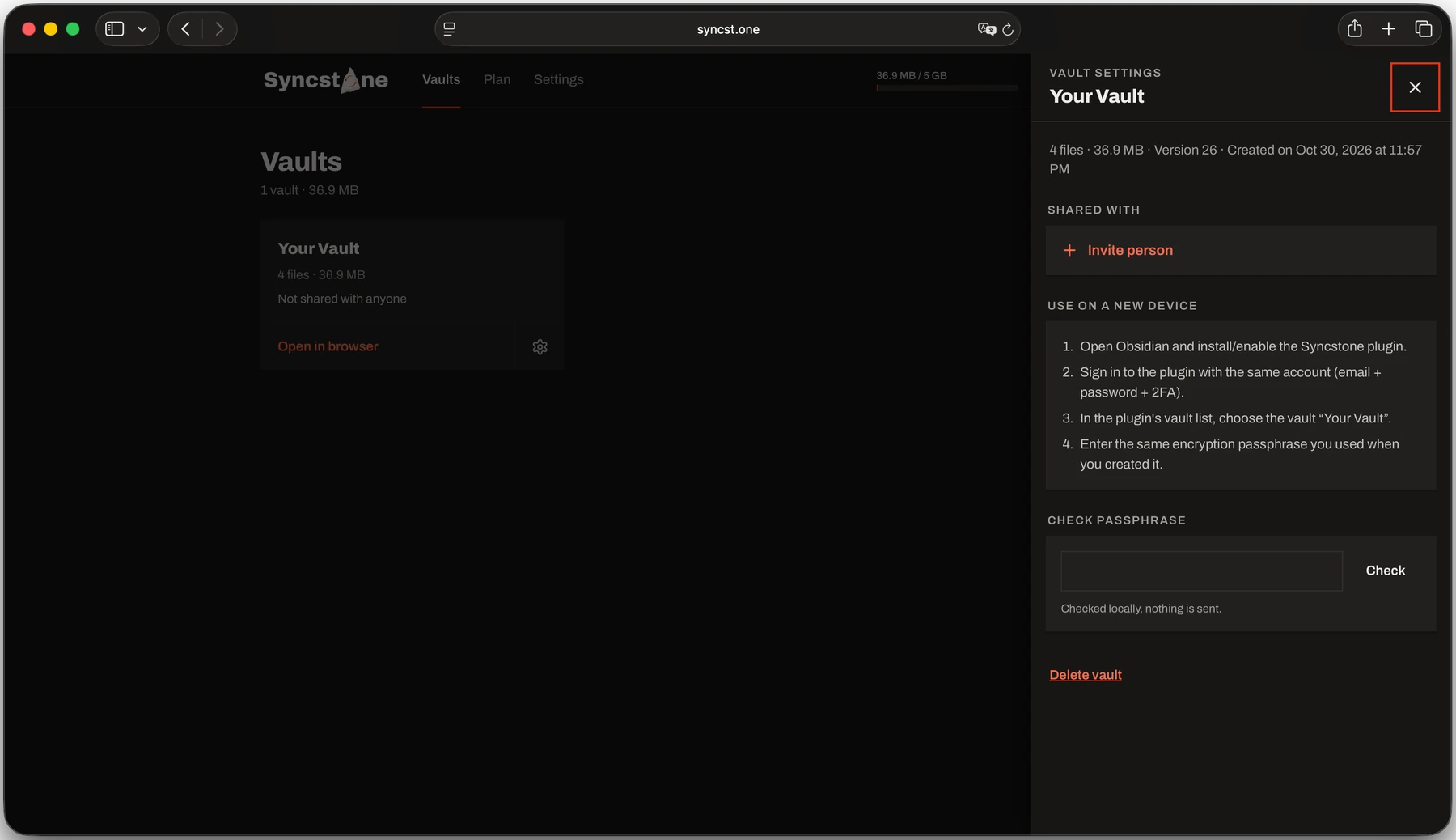Open the page reader icon in address bar
The width and height of the screenshot is (1456, 840).
tap(449, 29)
